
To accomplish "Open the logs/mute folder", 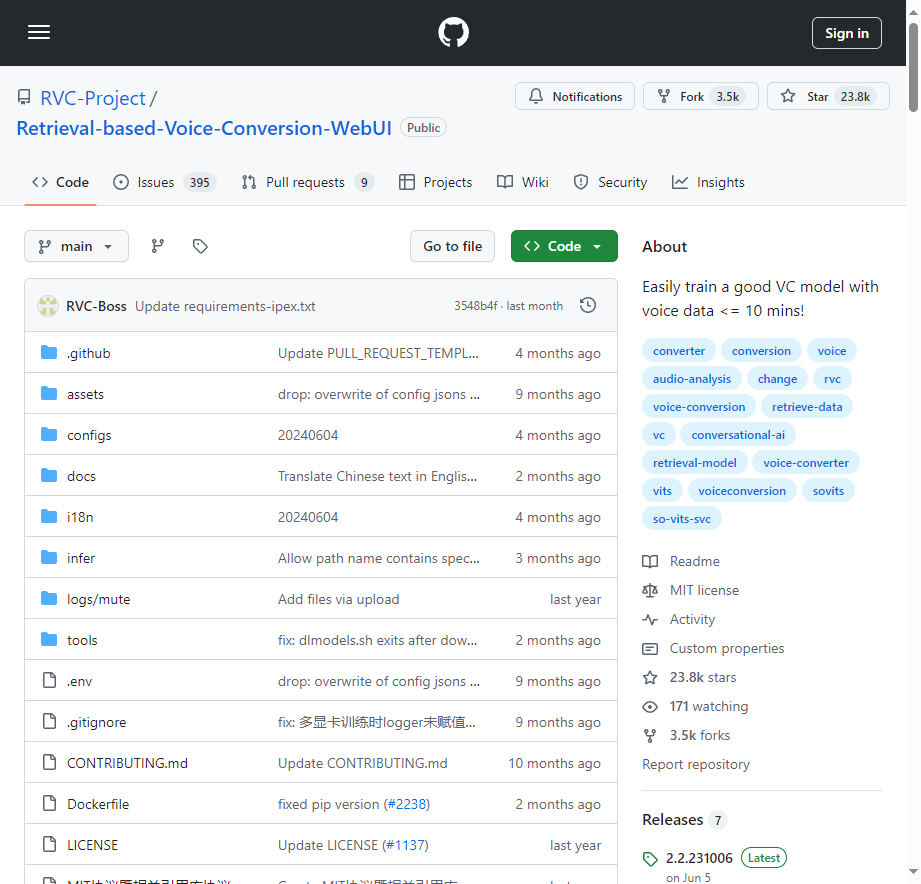I will coord(99,599).
